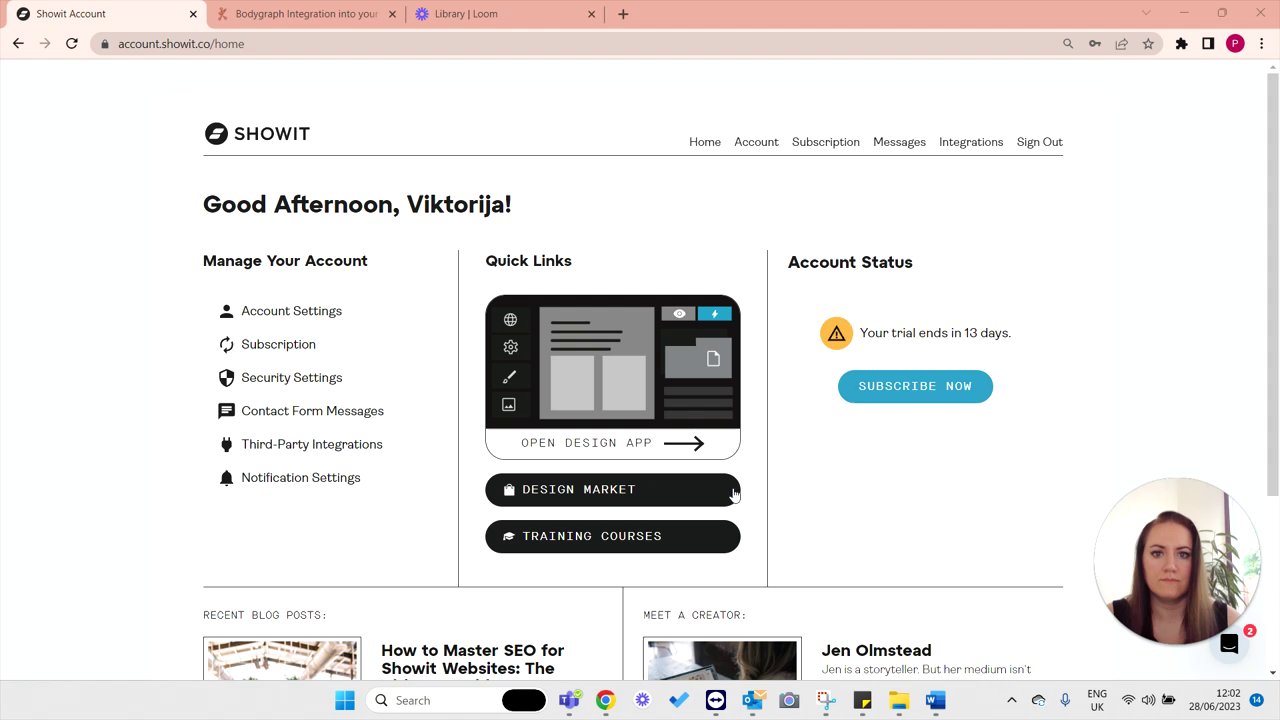
Task: Open Notification Settings link
Action: 300,478
